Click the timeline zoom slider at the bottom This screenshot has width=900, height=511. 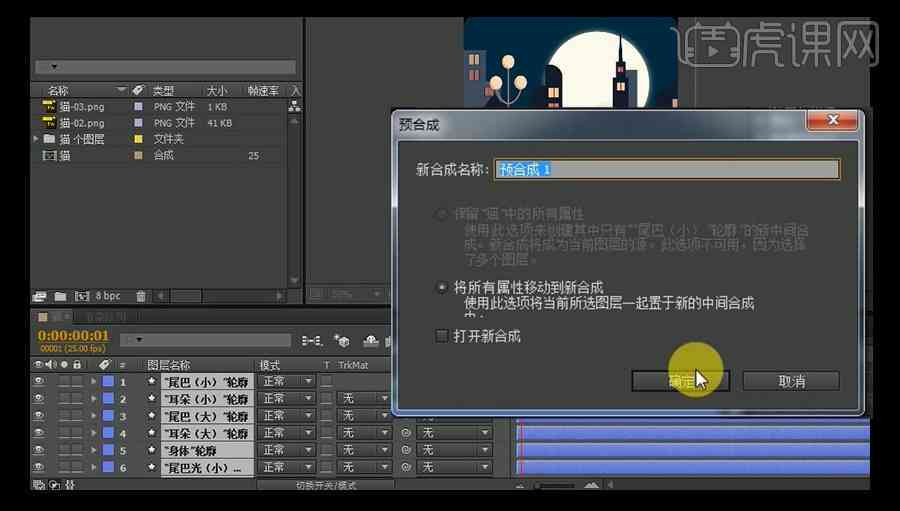(x=555, y=486)
